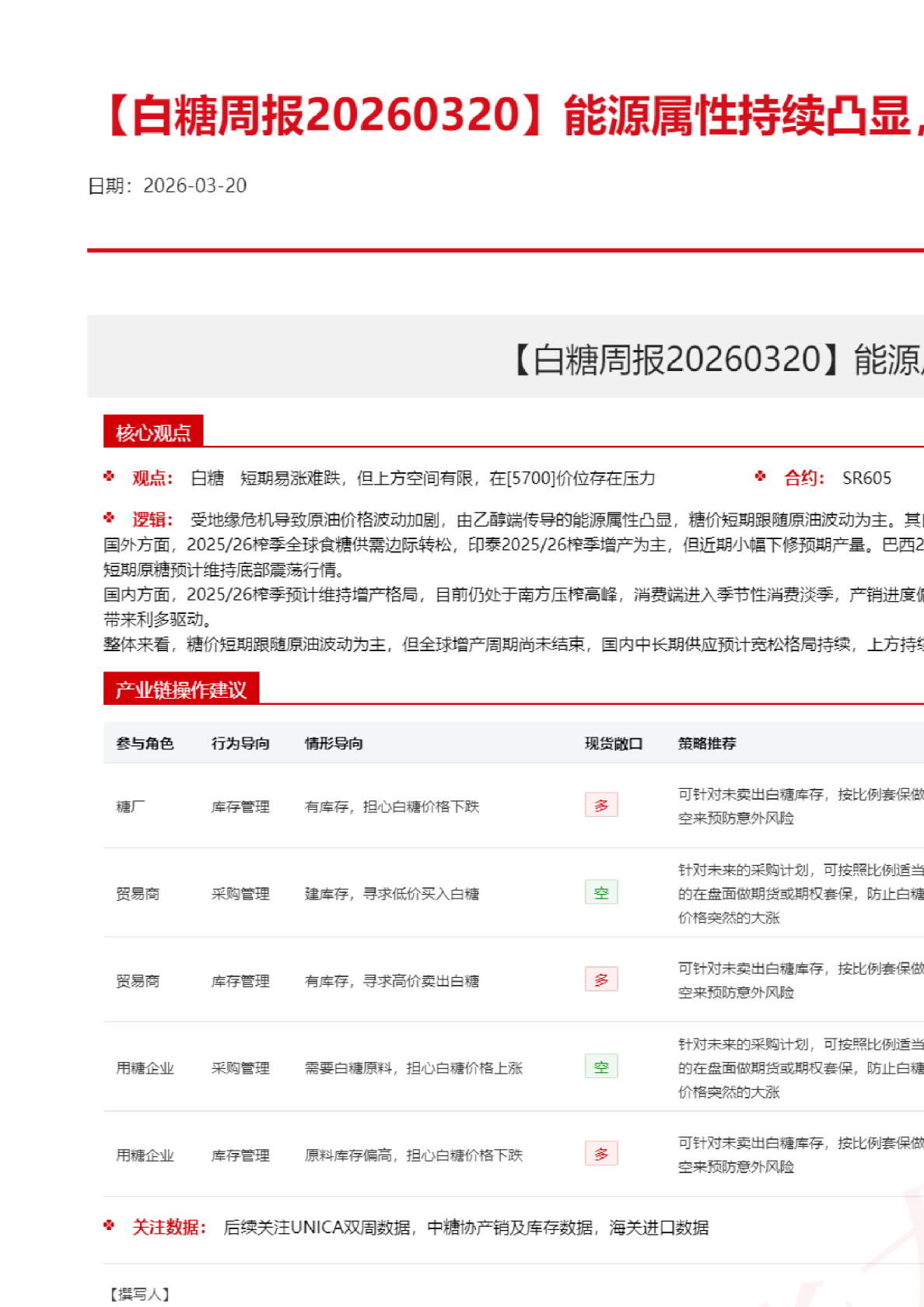Click the date 2026-03-20 text
Screen dimensions: 924x1307
click(x=194, y=186)
